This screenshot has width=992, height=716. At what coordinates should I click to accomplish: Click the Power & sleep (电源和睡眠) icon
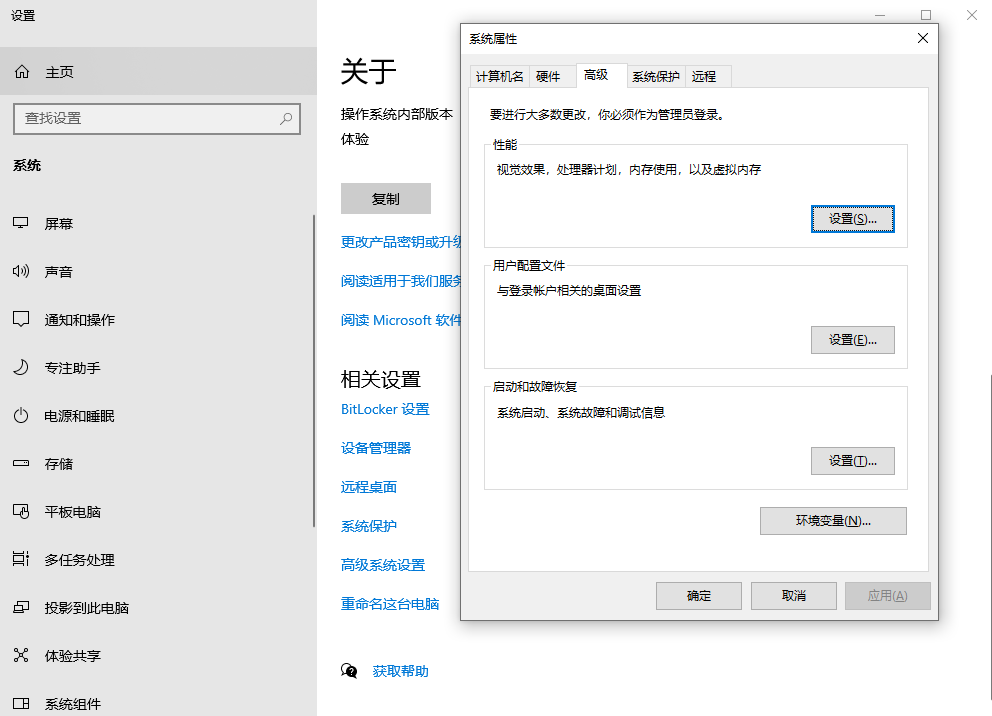point(21,416)
